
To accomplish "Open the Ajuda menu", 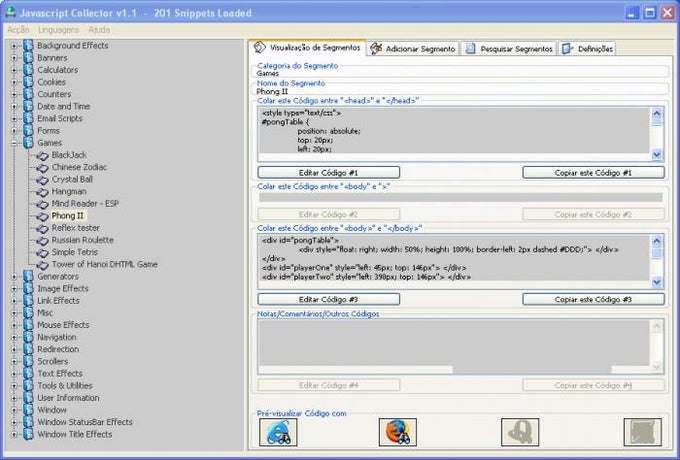I will pos(99,29).
